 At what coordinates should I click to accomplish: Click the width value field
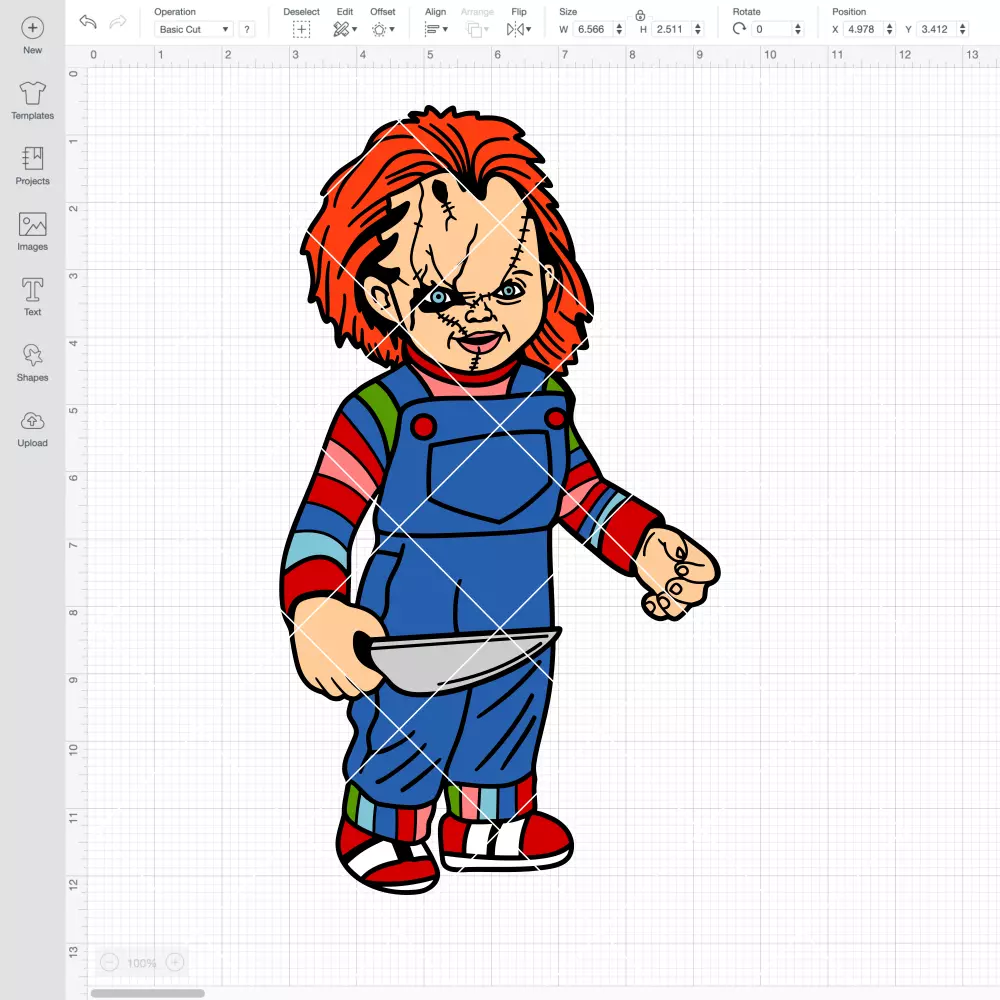coord(592,29)
